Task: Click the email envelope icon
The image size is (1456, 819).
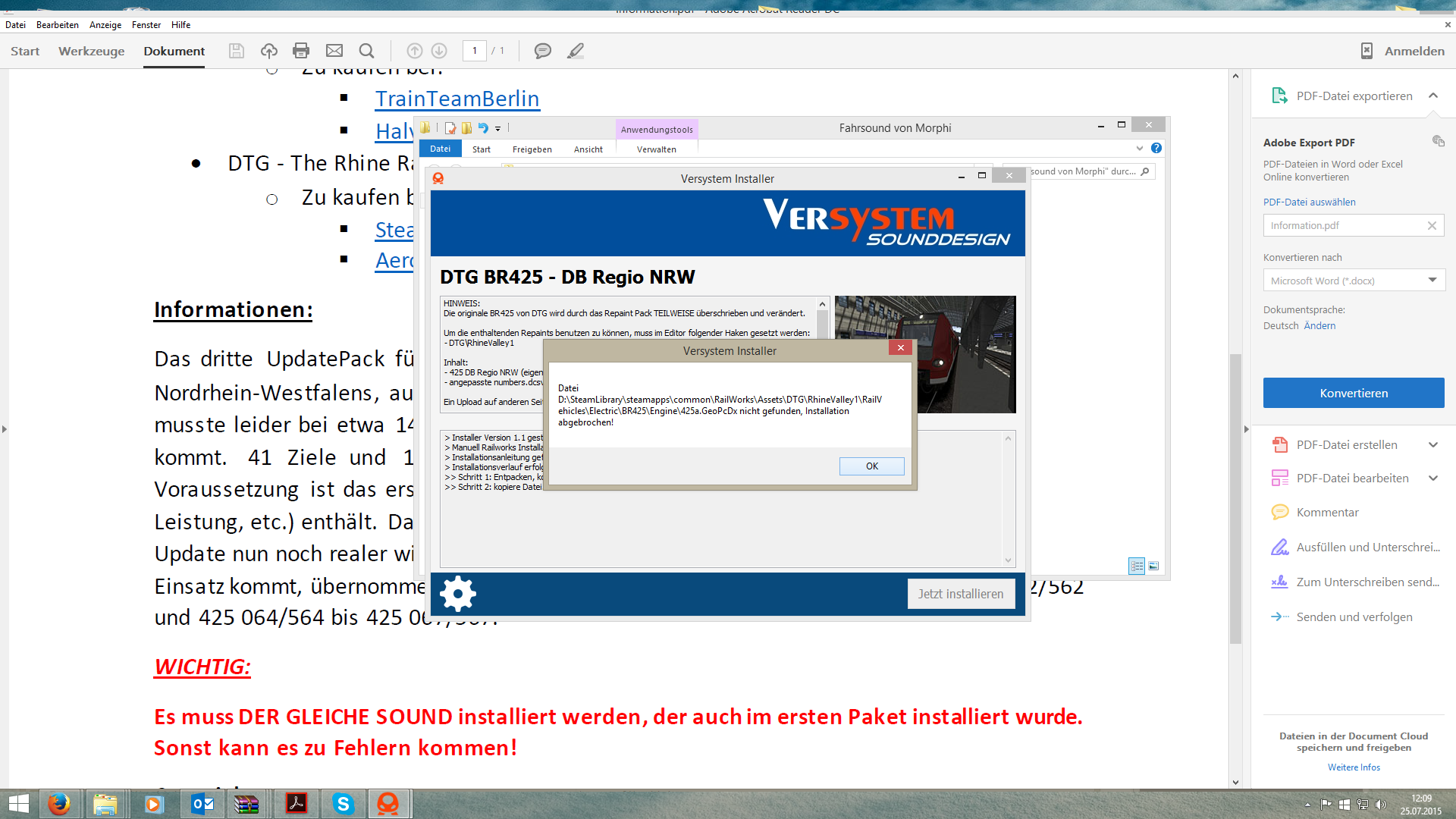Action: 334,51
